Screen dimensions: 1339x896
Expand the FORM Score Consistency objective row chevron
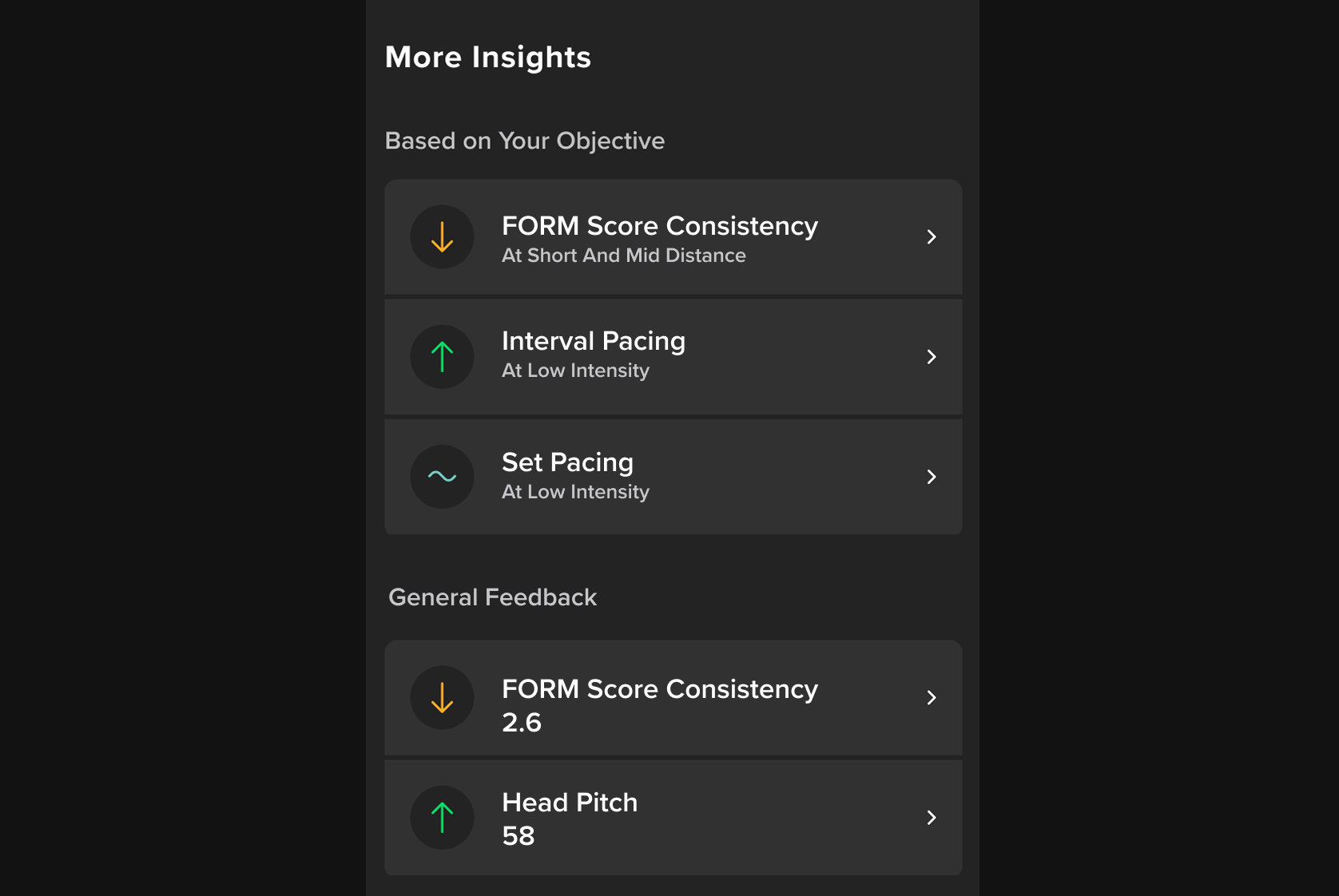932,237
